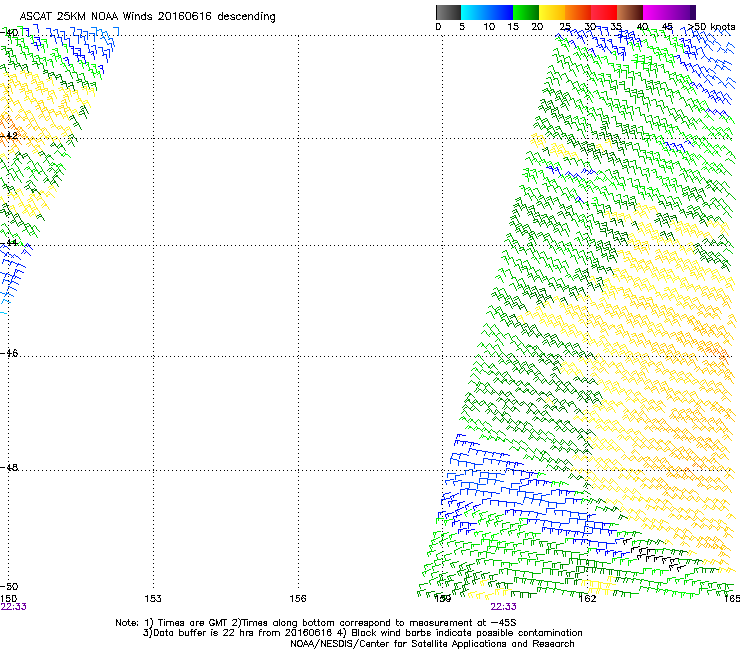
Task: Click the orange 25-30 knots legend swatch
Action: pos(578,12)
